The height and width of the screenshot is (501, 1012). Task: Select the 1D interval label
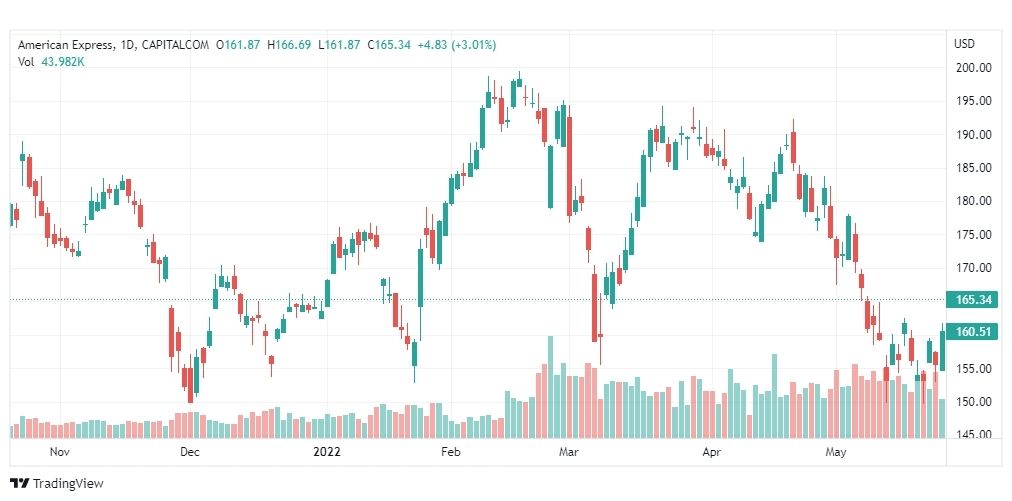tap(127, 45)
